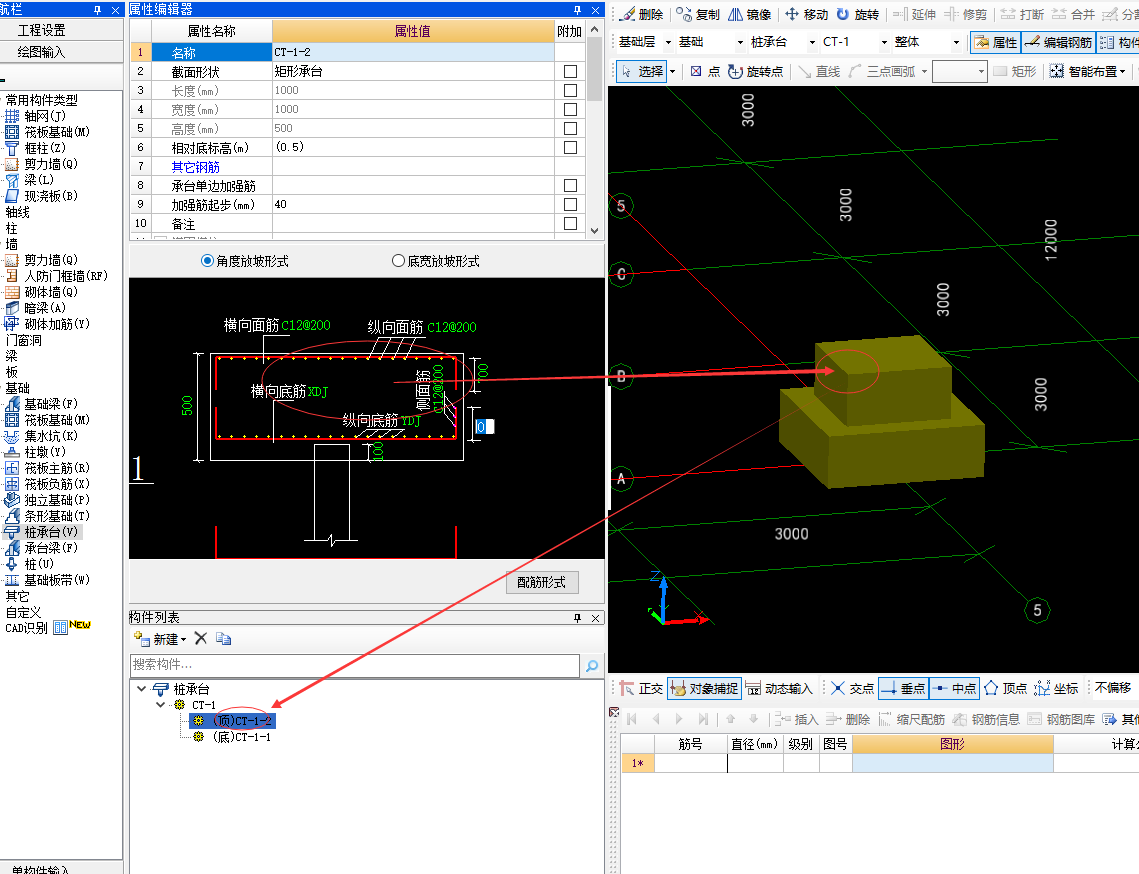Click 钢筋图库 in rebar toolbar
1139x874 pixels.
1062,719
